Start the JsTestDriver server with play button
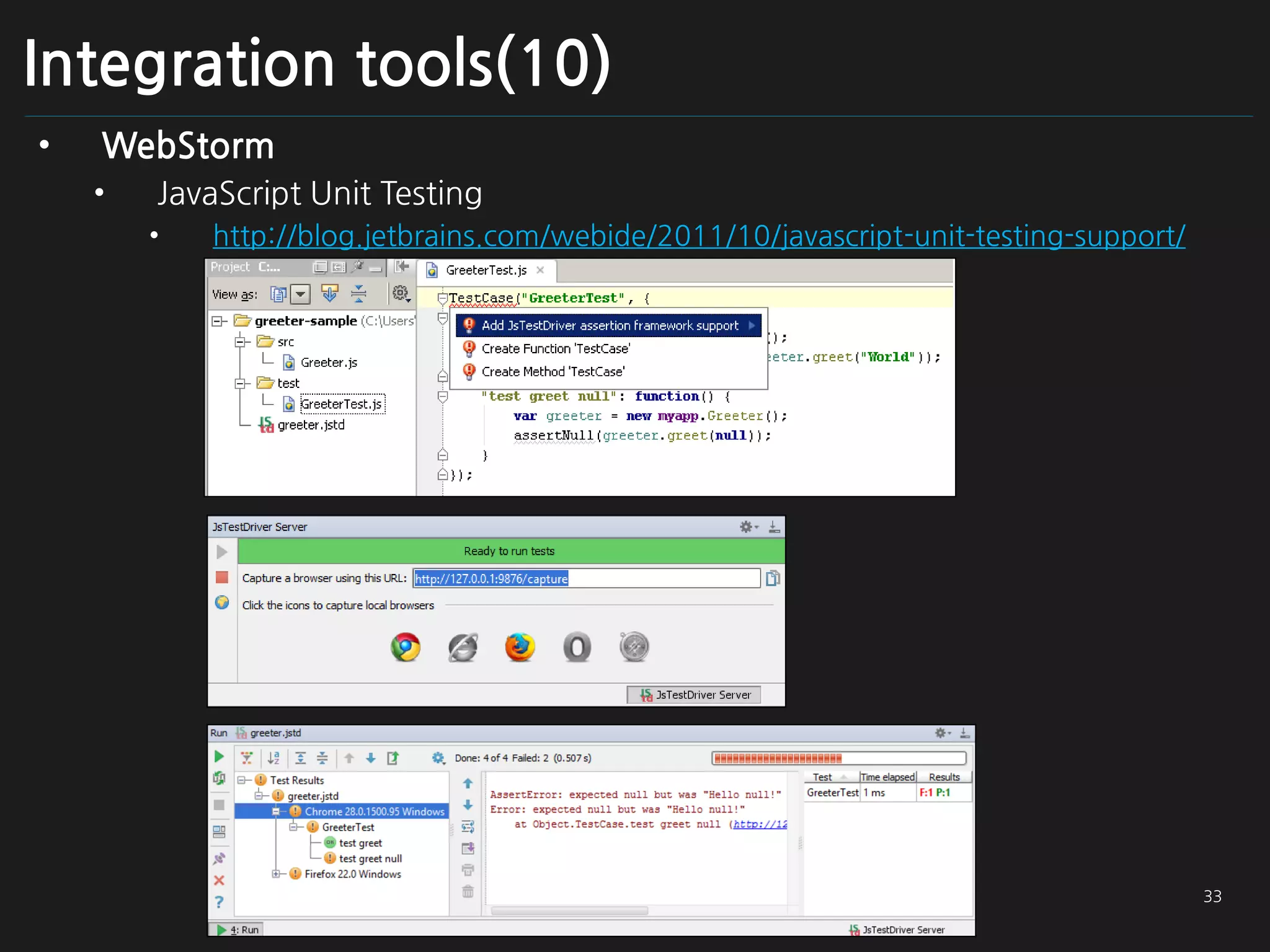 click(222, 552)
